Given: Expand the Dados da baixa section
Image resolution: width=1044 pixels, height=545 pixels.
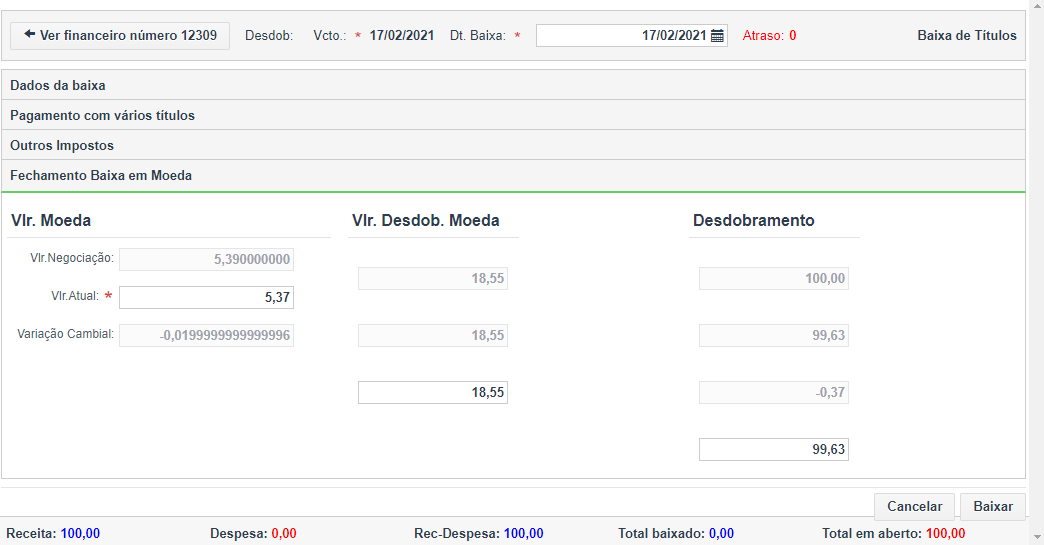Looking at the screenshot, I should click(x=513, y=85).
